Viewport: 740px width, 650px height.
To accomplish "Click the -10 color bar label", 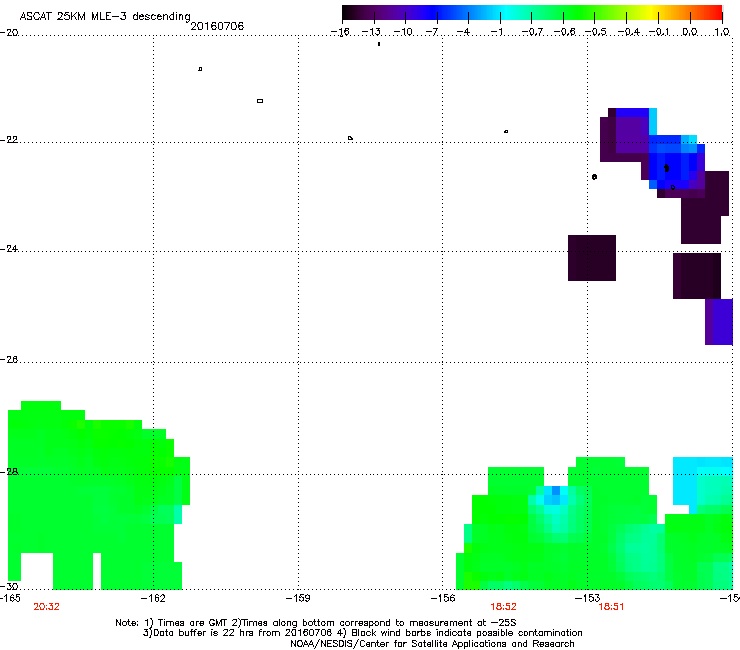I will coord(403,32).
